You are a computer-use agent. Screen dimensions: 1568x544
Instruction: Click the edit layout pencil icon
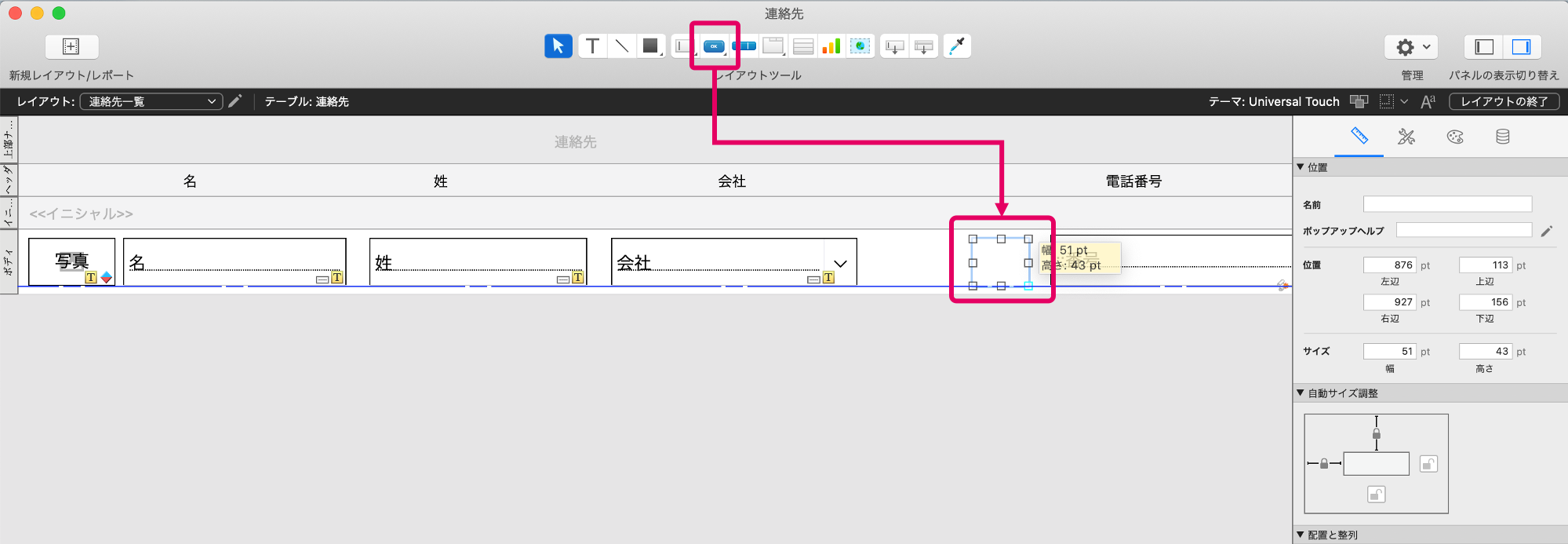235,101
